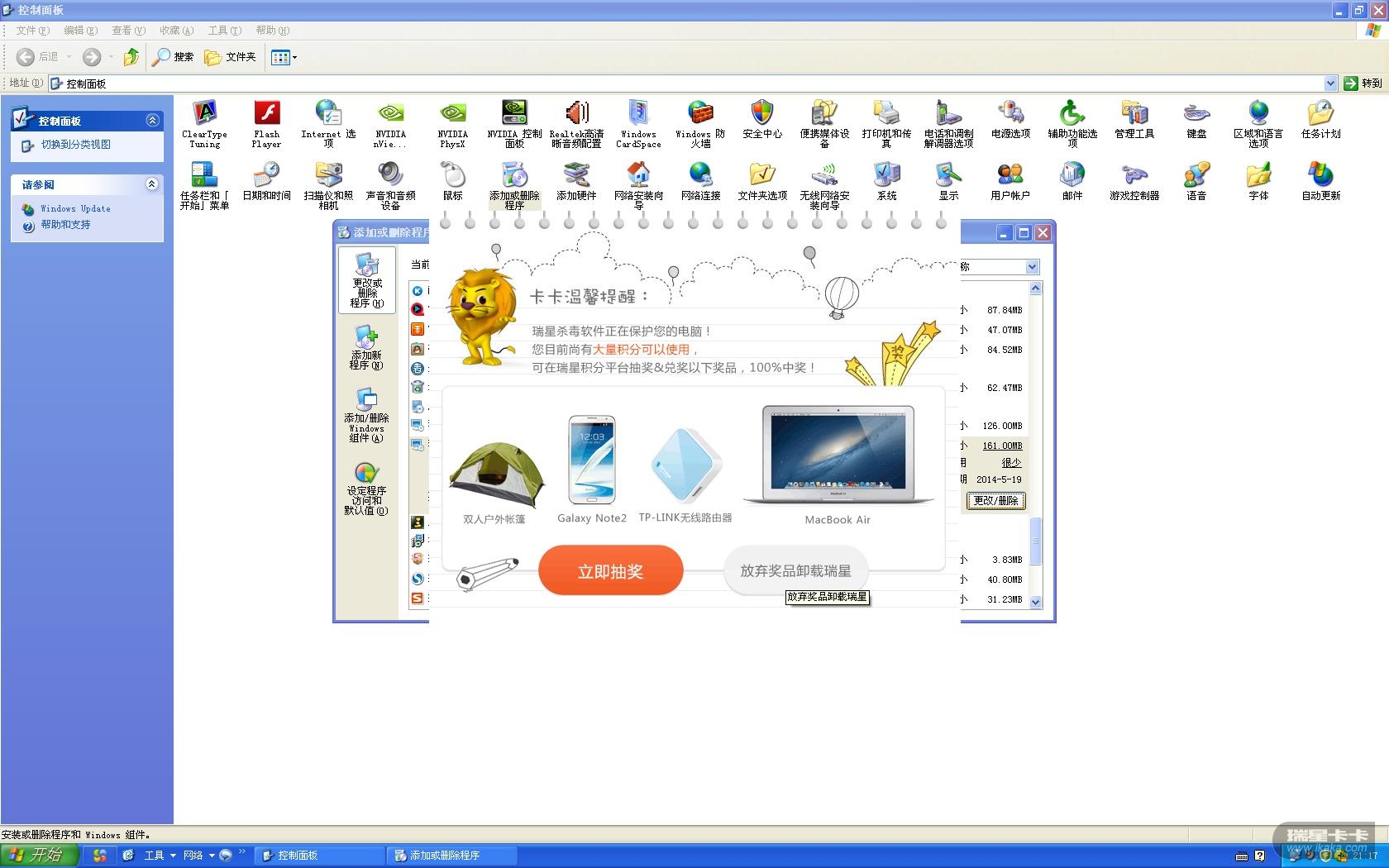The height and width of the screenshot is (868, 1389).
Task: Open the Windows CardSpace icon
Action: point(638,123)
